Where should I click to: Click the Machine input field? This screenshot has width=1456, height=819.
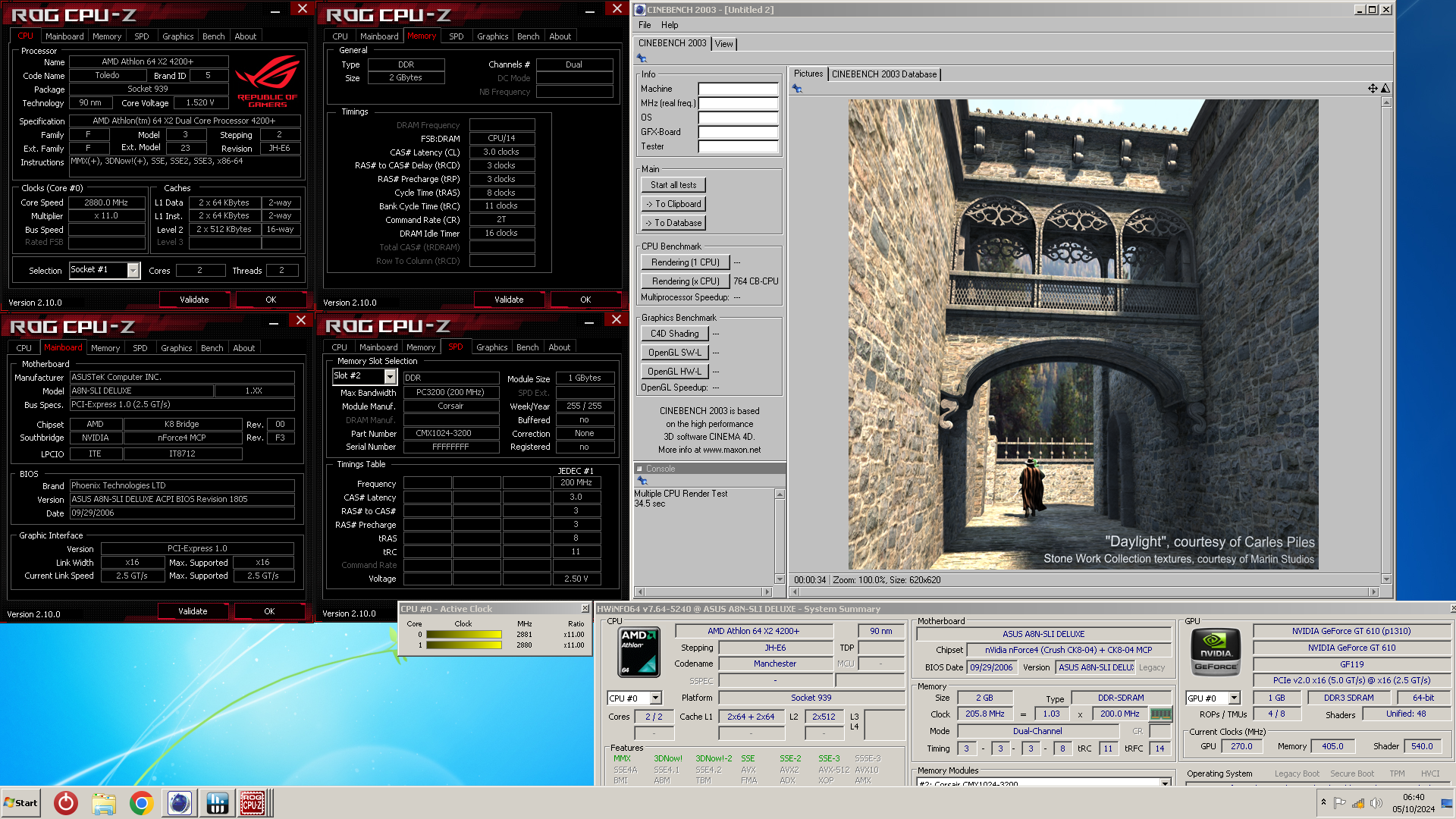coord(738,89)
